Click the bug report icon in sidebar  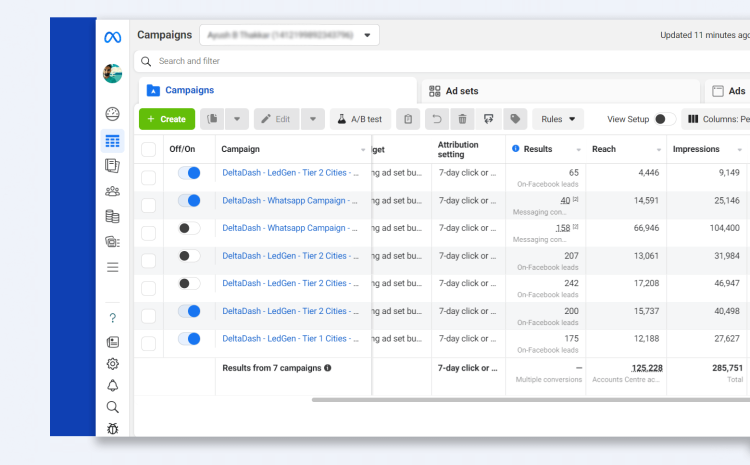click(112, 429)
